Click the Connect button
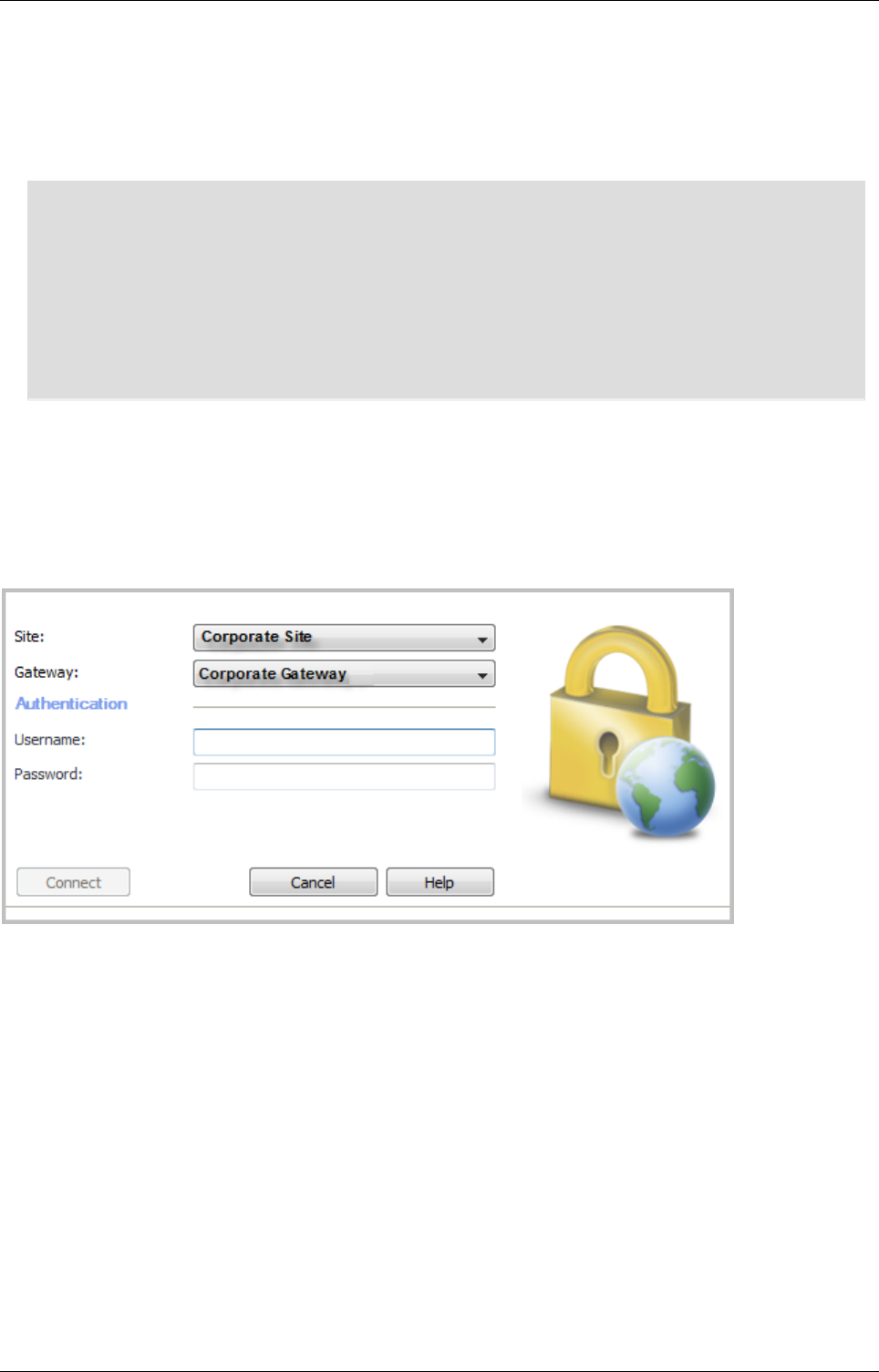 (73, 882)
